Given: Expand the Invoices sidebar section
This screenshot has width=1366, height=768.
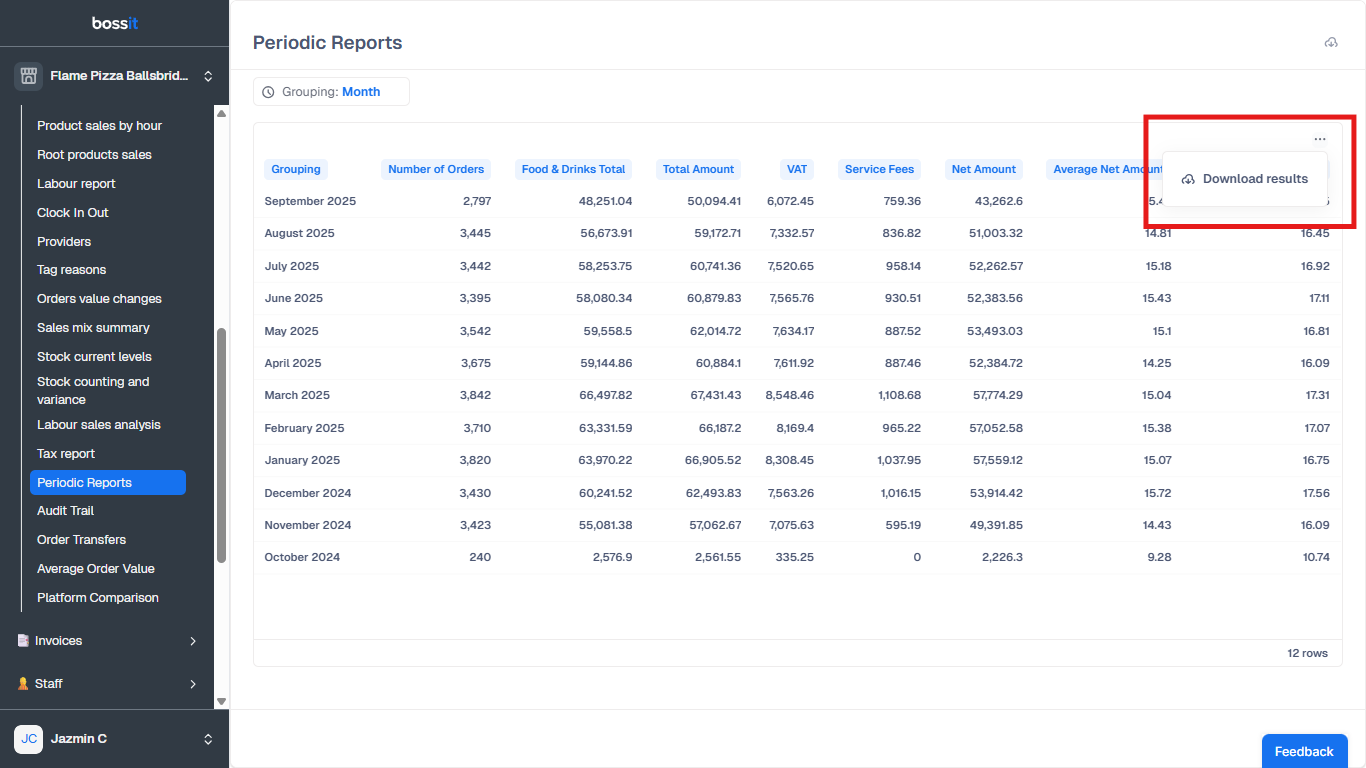Looking at the screenshot, I should pyautogui.click(x=193, y=641).
